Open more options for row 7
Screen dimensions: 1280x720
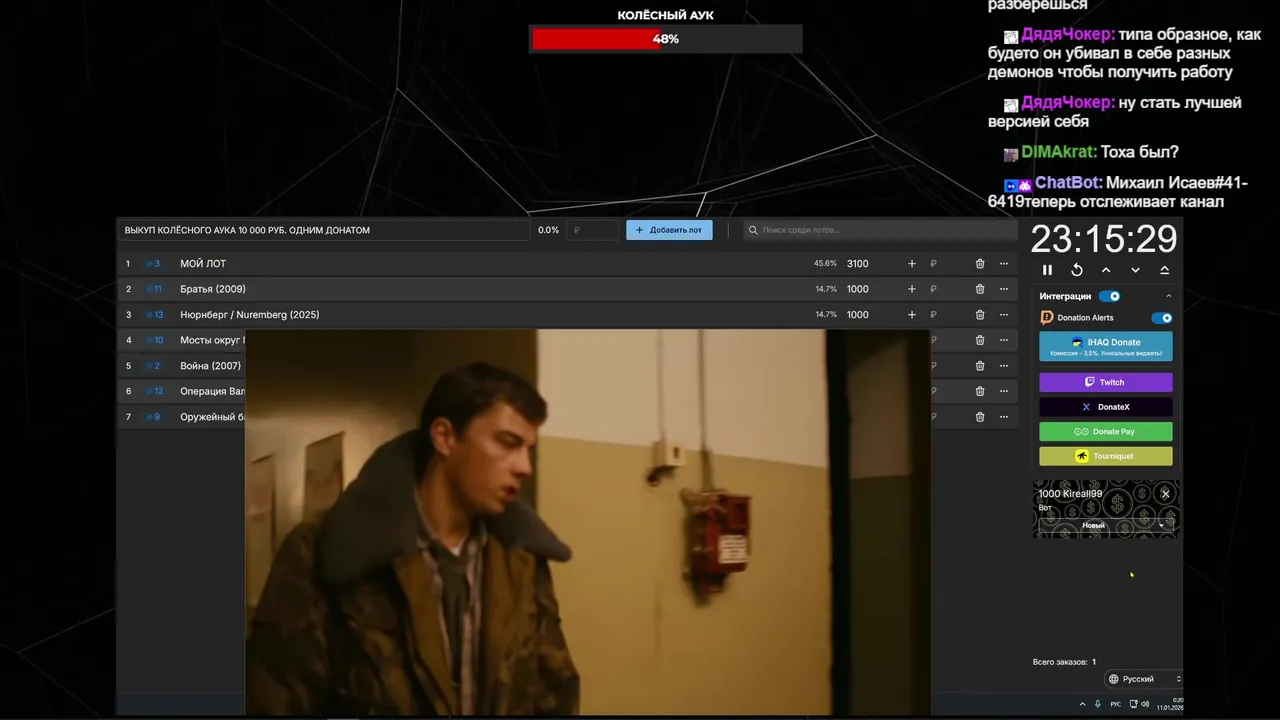pyautogui.click(x=1004, y=417)
